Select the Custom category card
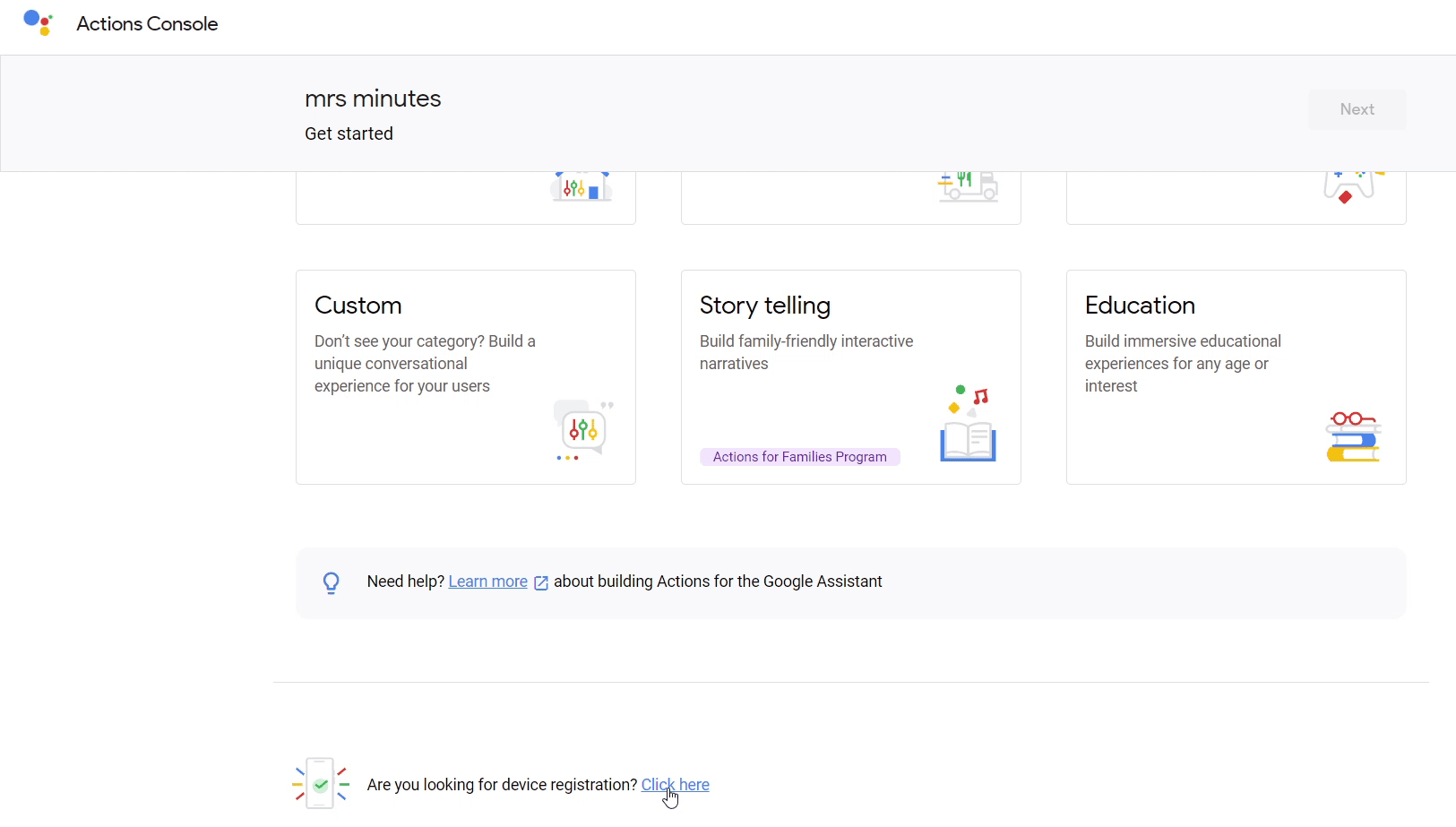 pos(465,376)
